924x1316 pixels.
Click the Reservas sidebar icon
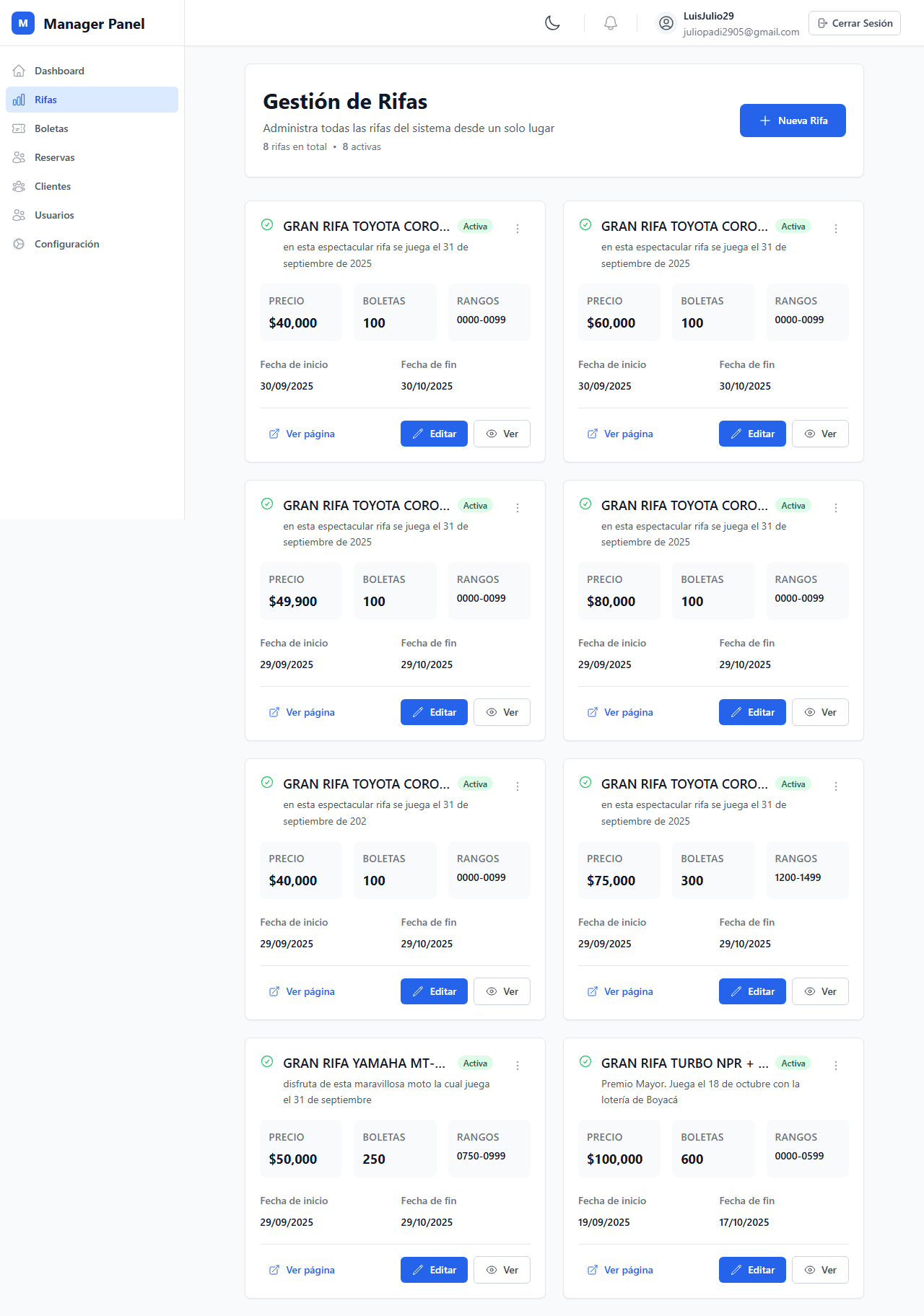pos(19,157)
